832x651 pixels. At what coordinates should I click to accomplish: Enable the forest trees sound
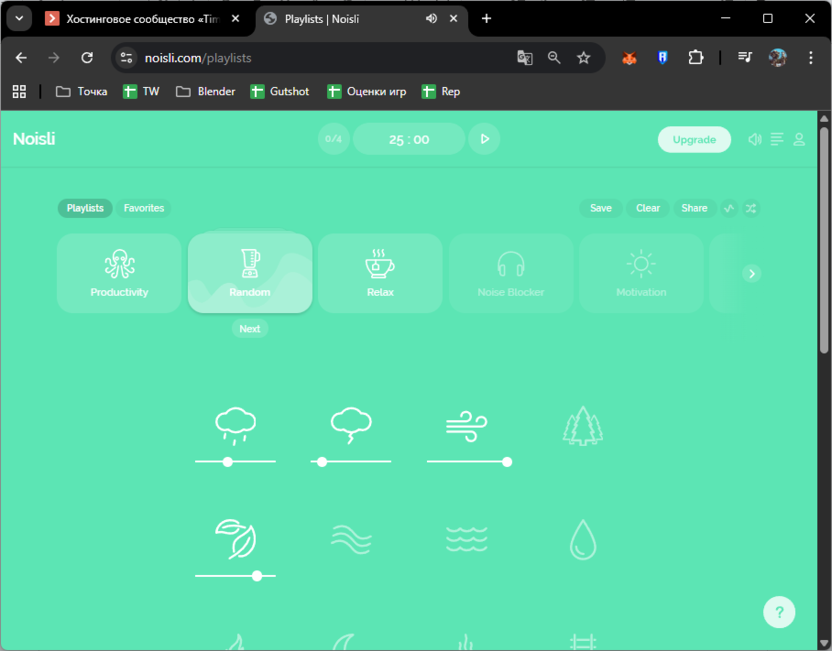click(x=582, y=424)
